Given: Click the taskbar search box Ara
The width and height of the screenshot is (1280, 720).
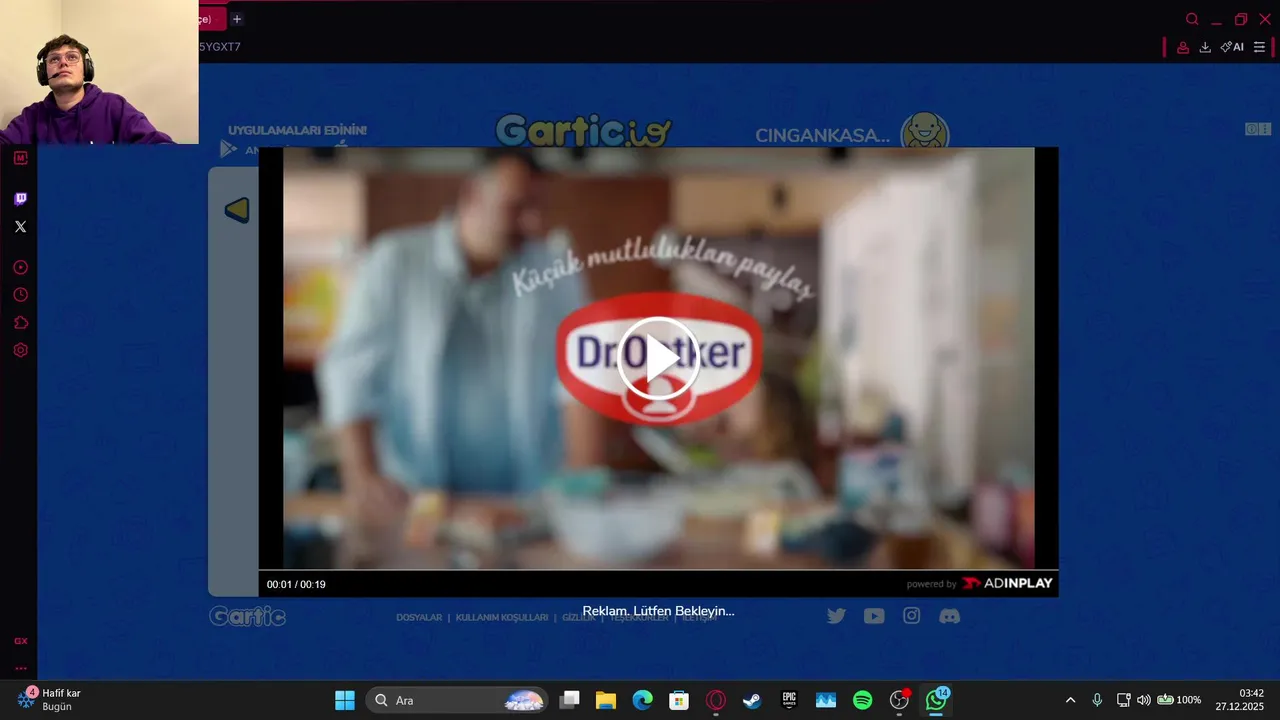Looking at the screenshot, I should click(457, 700).
